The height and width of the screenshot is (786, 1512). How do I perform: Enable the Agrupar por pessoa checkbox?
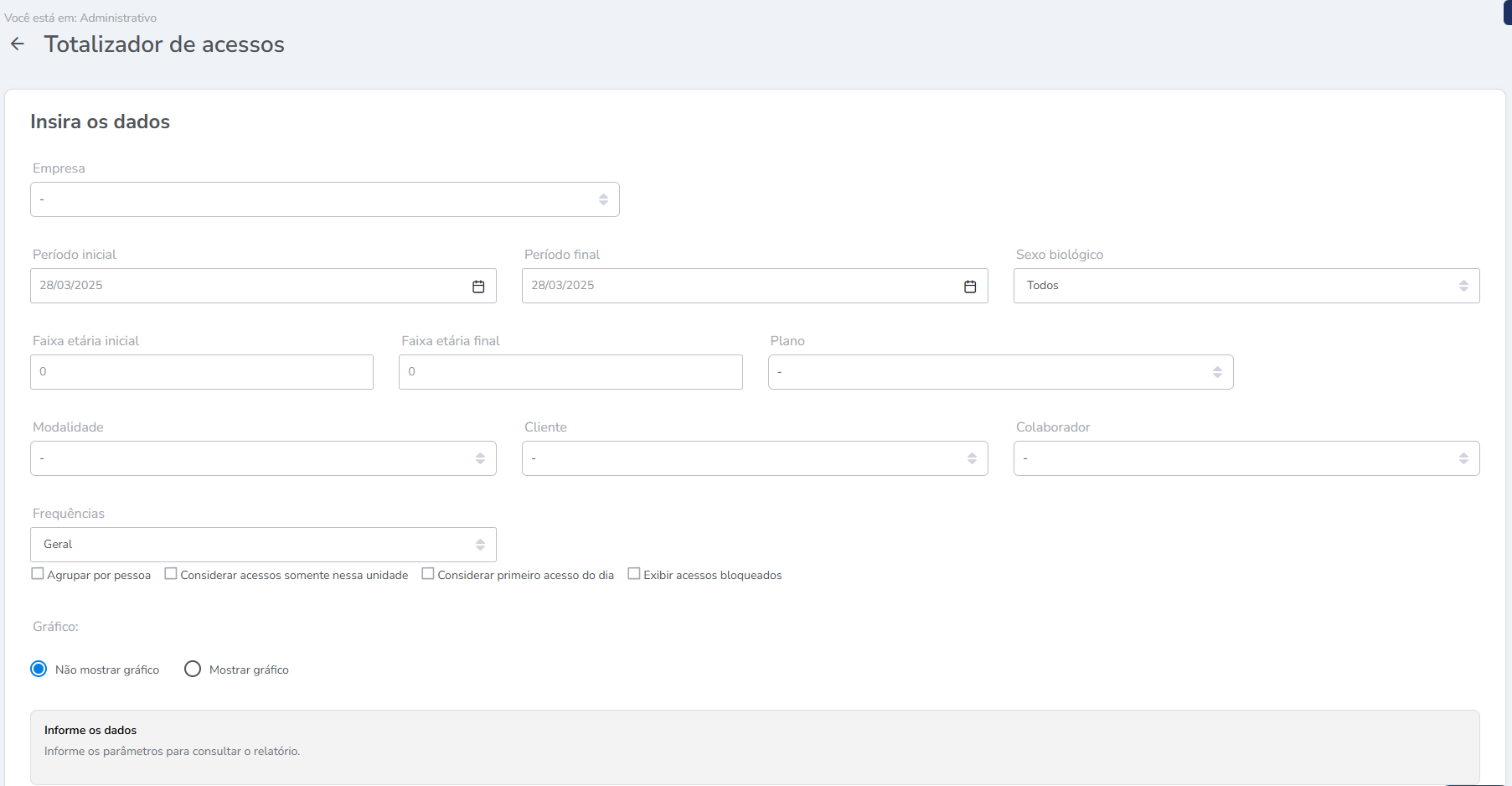tap(38, 574)
